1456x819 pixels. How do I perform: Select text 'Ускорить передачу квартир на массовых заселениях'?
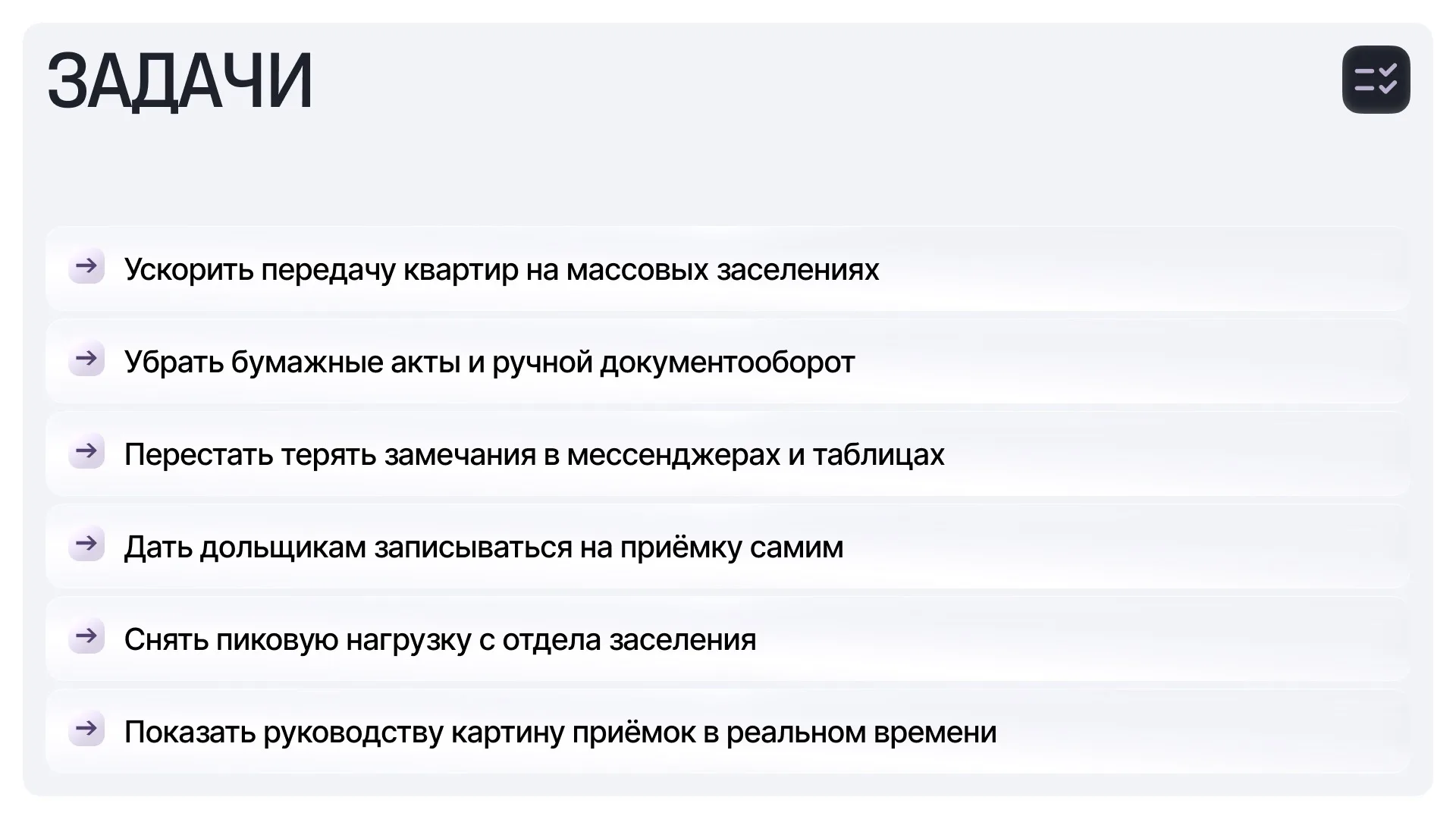[x=501, y=270]
